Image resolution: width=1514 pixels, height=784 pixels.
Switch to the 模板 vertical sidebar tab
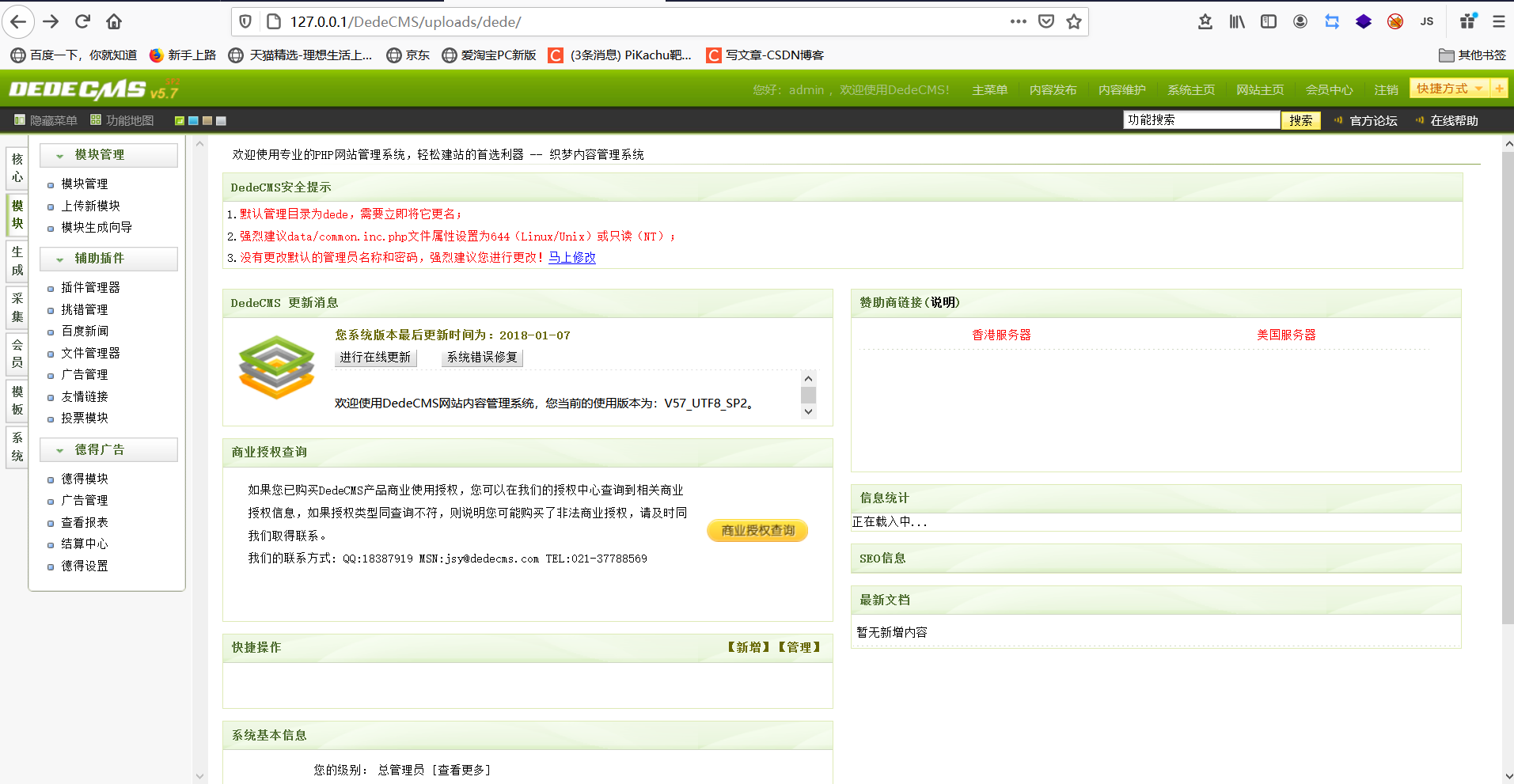coord(17,400)
